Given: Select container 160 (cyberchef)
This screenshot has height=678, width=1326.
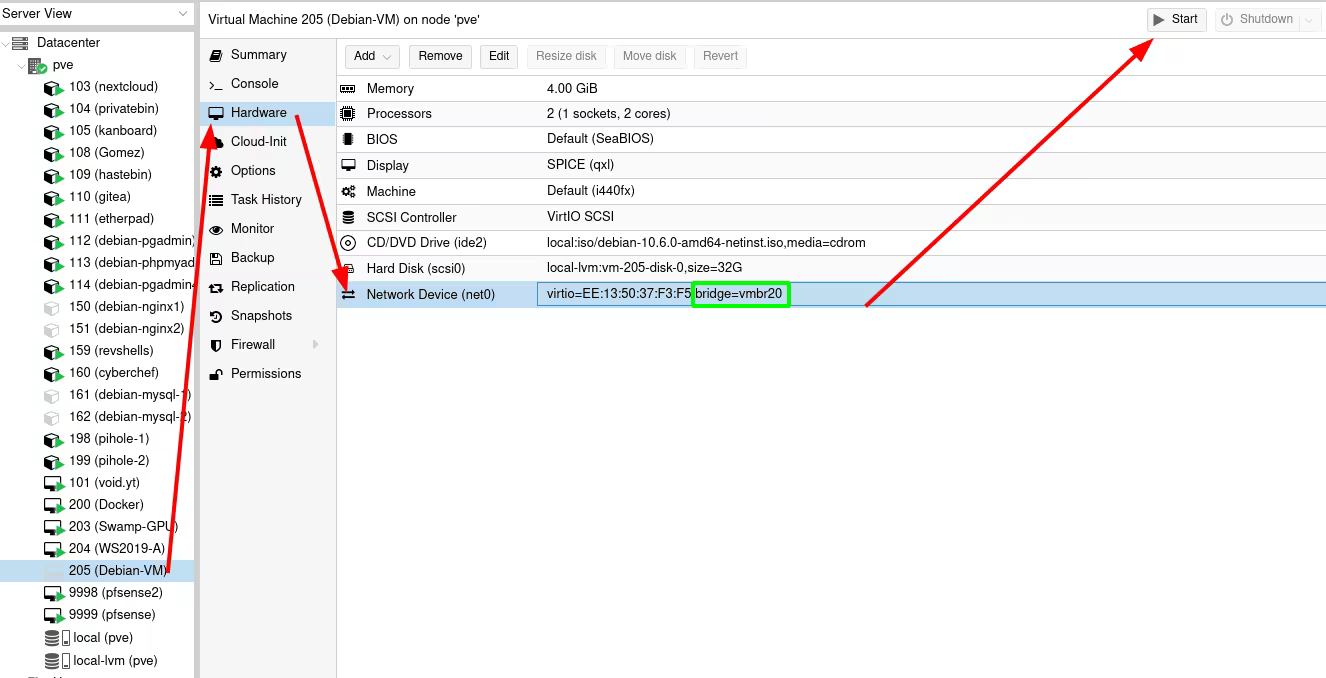Looking at the screenshot, I should click(x=114, y=373).
